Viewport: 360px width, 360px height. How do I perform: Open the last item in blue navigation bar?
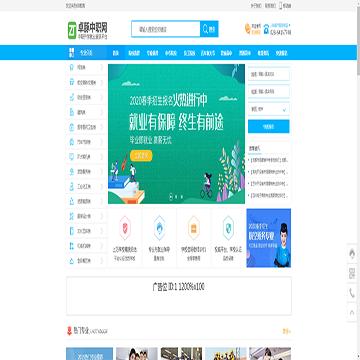282,53
